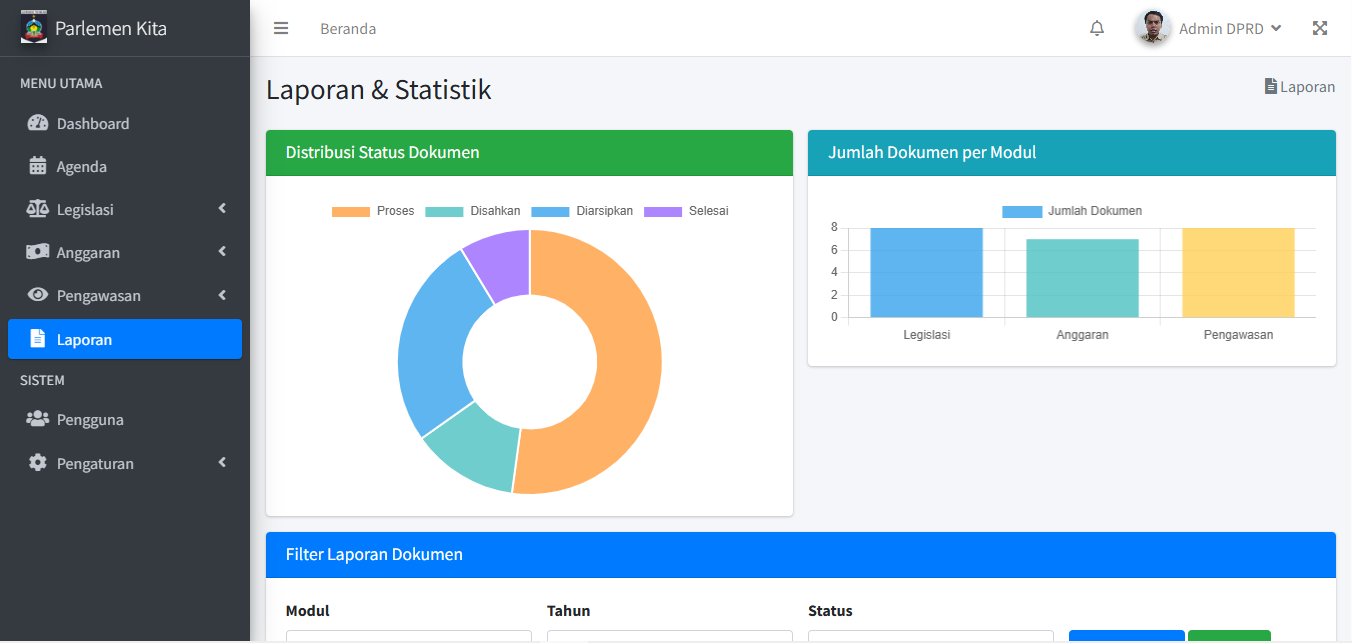
Task: Click the hamburger sidebar toggle icon
Action: pos(281,28)
